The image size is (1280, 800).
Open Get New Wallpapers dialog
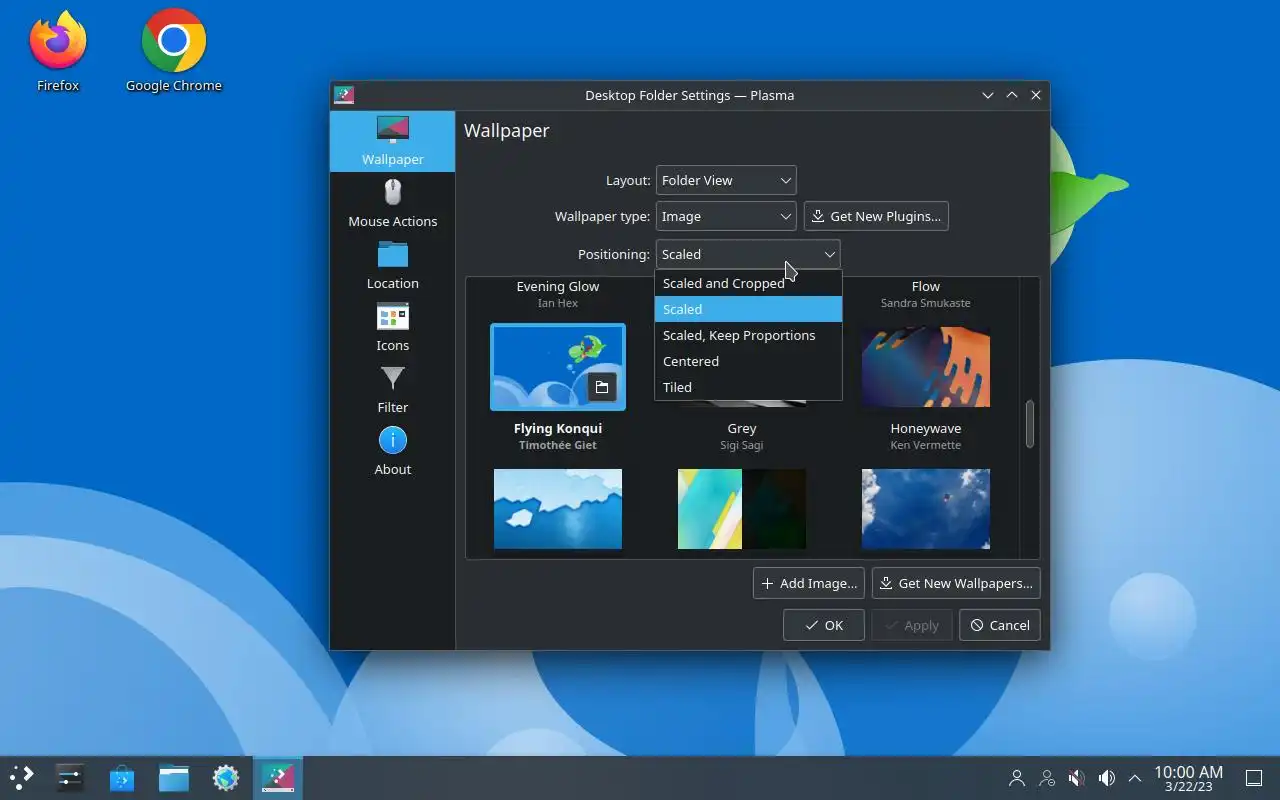point(956,583)
